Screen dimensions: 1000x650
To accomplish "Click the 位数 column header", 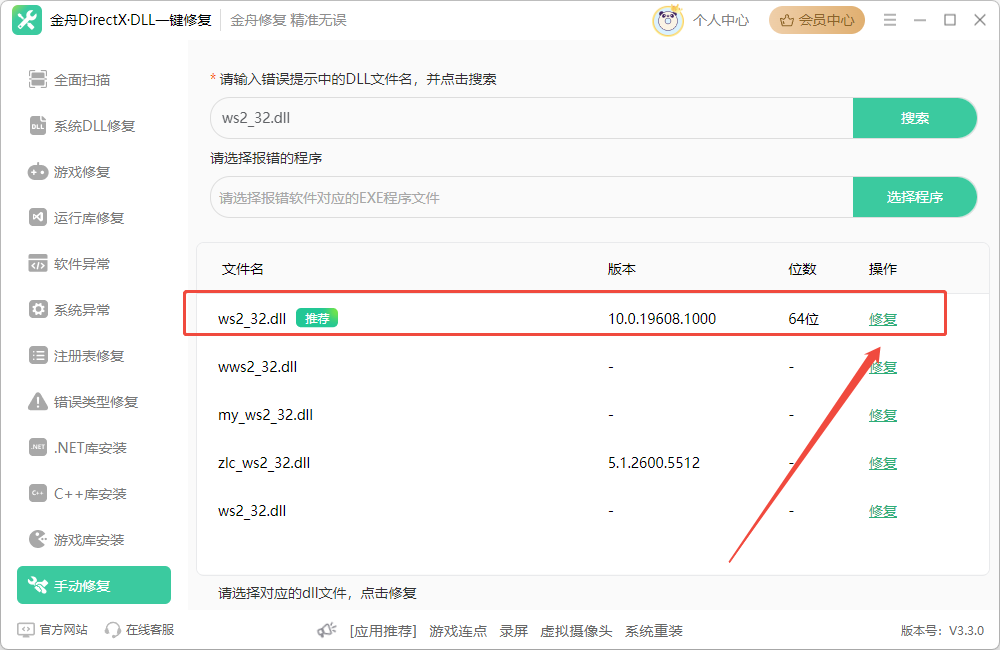I will pos(802,269).
